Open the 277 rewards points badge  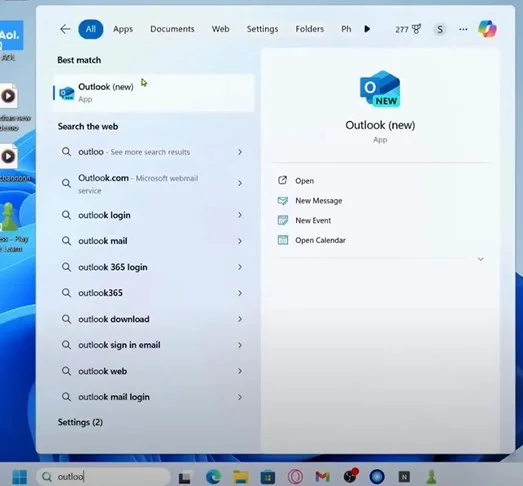point(408,29)
